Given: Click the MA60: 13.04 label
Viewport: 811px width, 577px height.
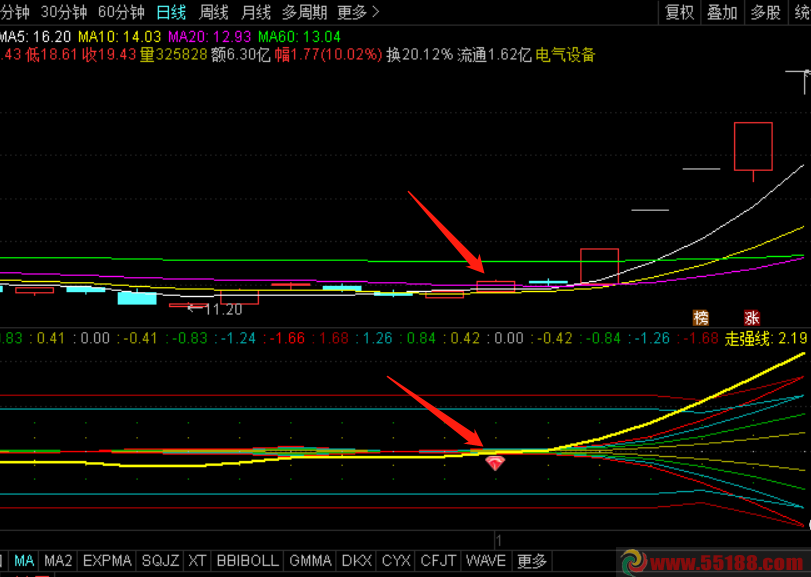Looking at the screenshot, I should click(x=299, y=37).
